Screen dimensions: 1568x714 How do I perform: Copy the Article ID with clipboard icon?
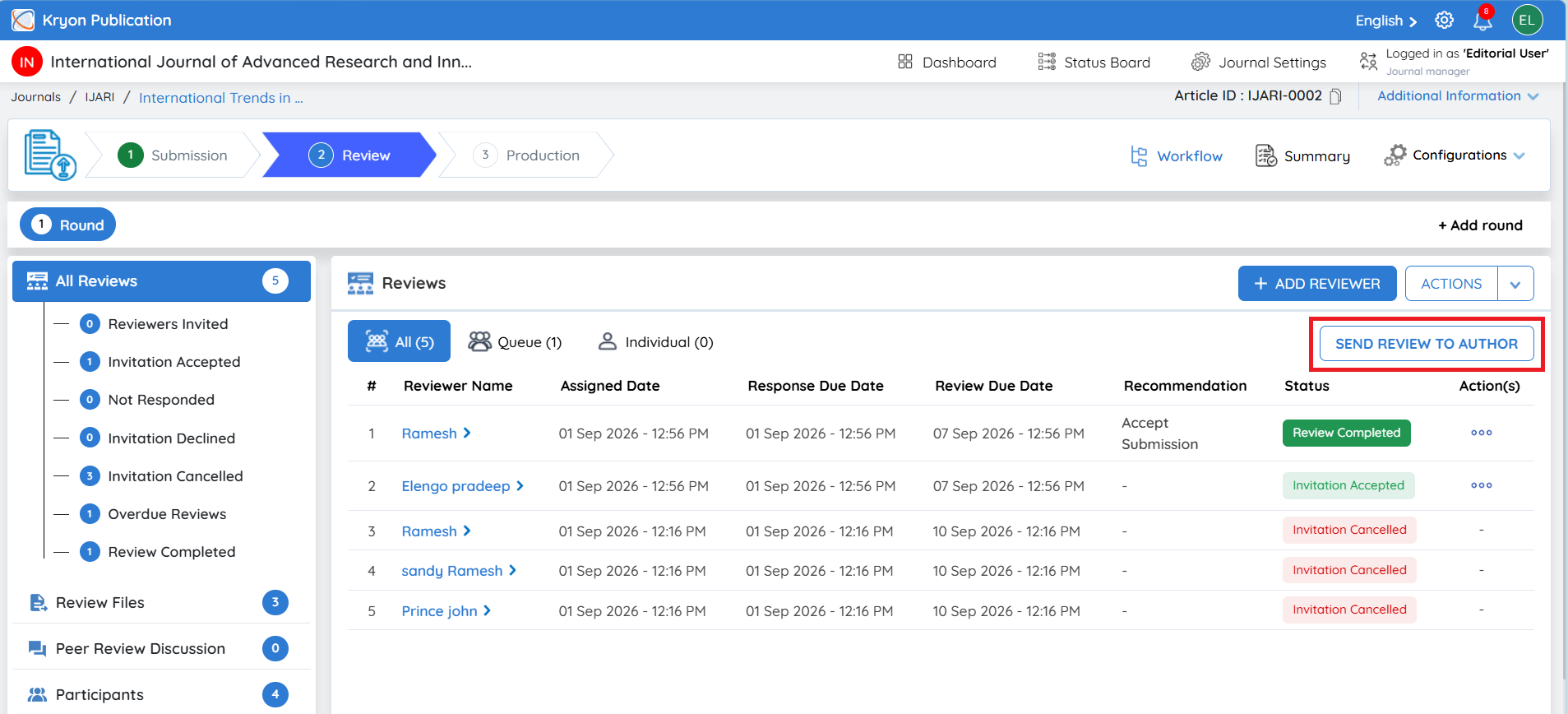[x=1335, y=96]
